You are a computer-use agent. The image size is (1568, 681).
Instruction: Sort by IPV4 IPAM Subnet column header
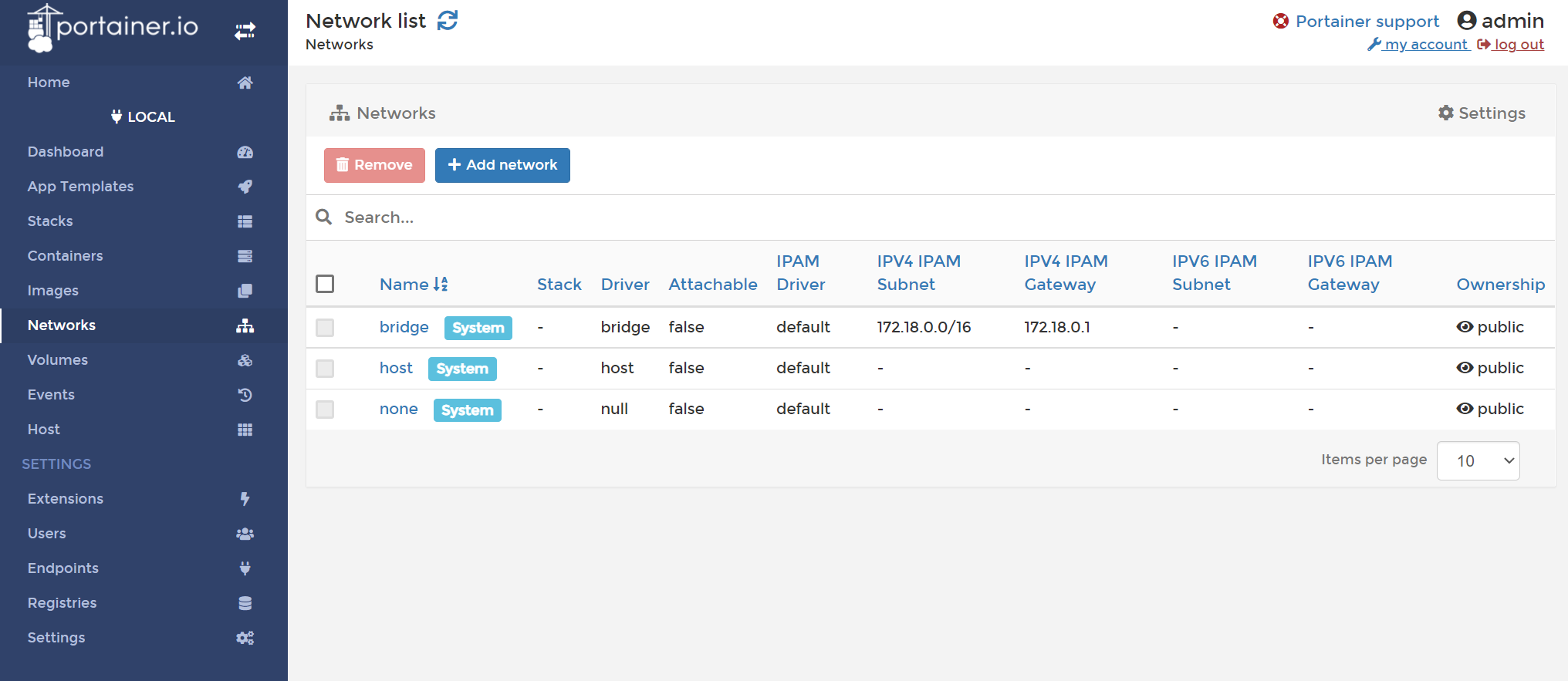click(918, 272)
